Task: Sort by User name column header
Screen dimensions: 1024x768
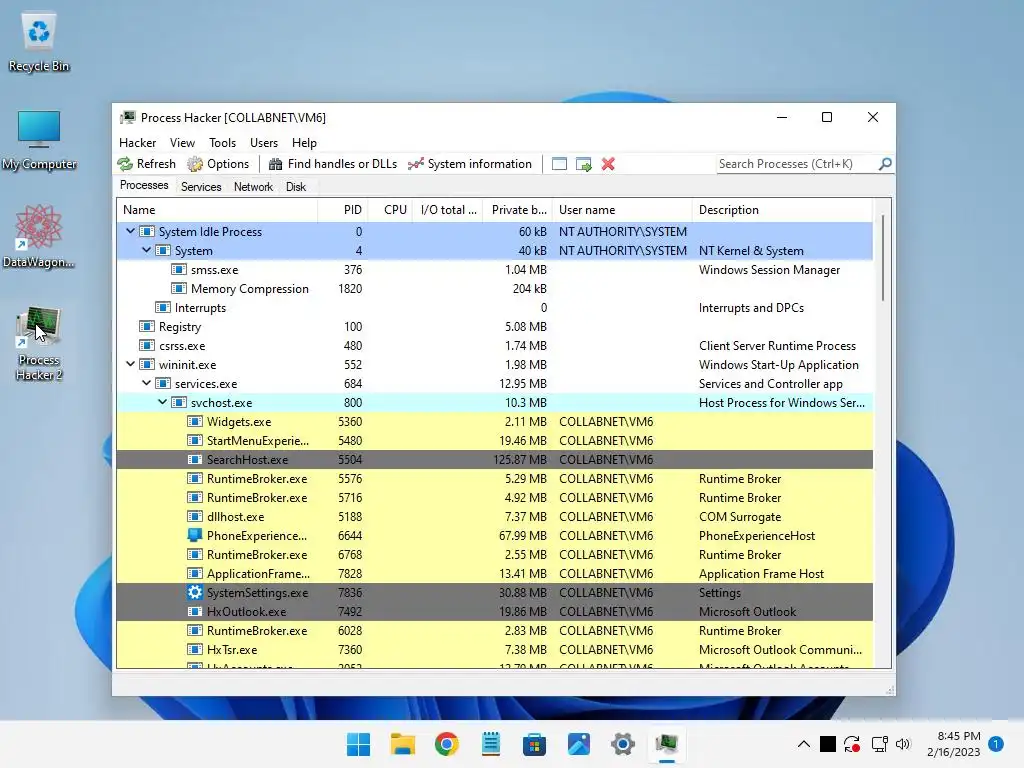Action: 622,210
